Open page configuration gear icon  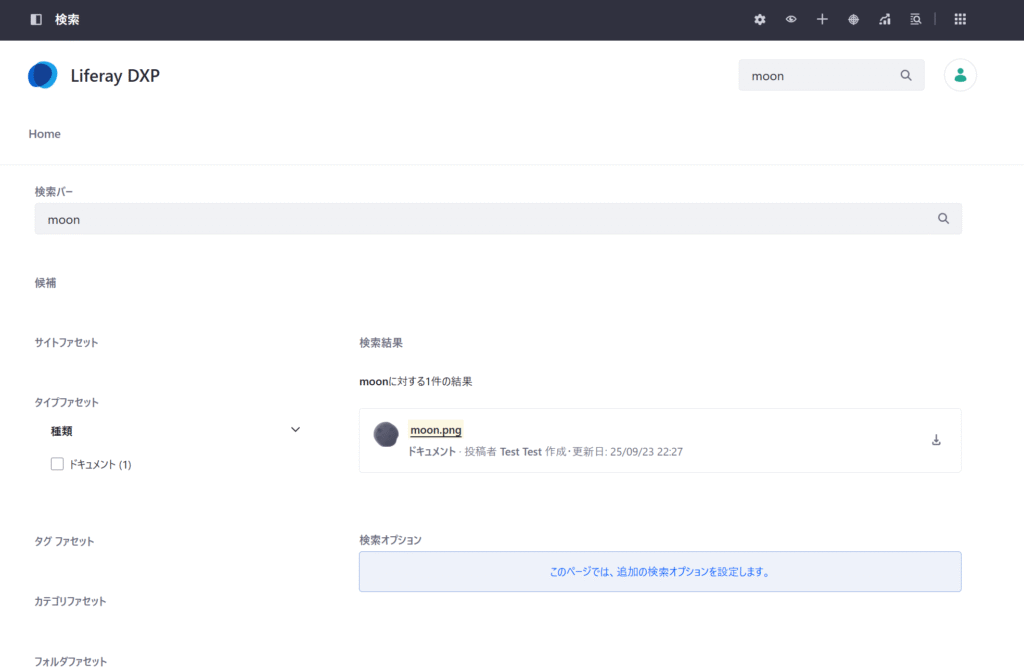[x=760, y=19]
